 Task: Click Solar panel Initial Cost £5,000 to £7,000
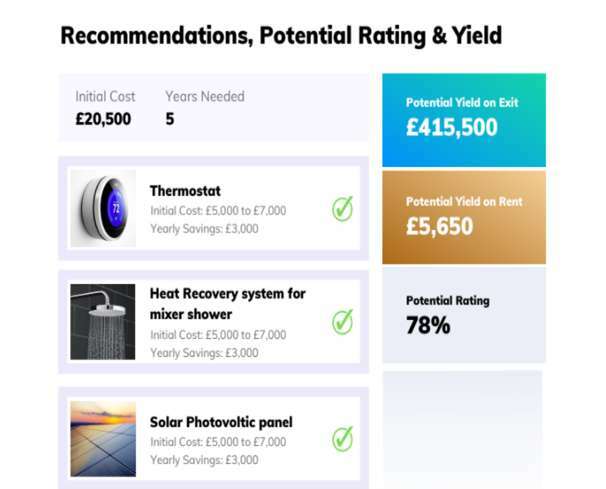(218, 442)
